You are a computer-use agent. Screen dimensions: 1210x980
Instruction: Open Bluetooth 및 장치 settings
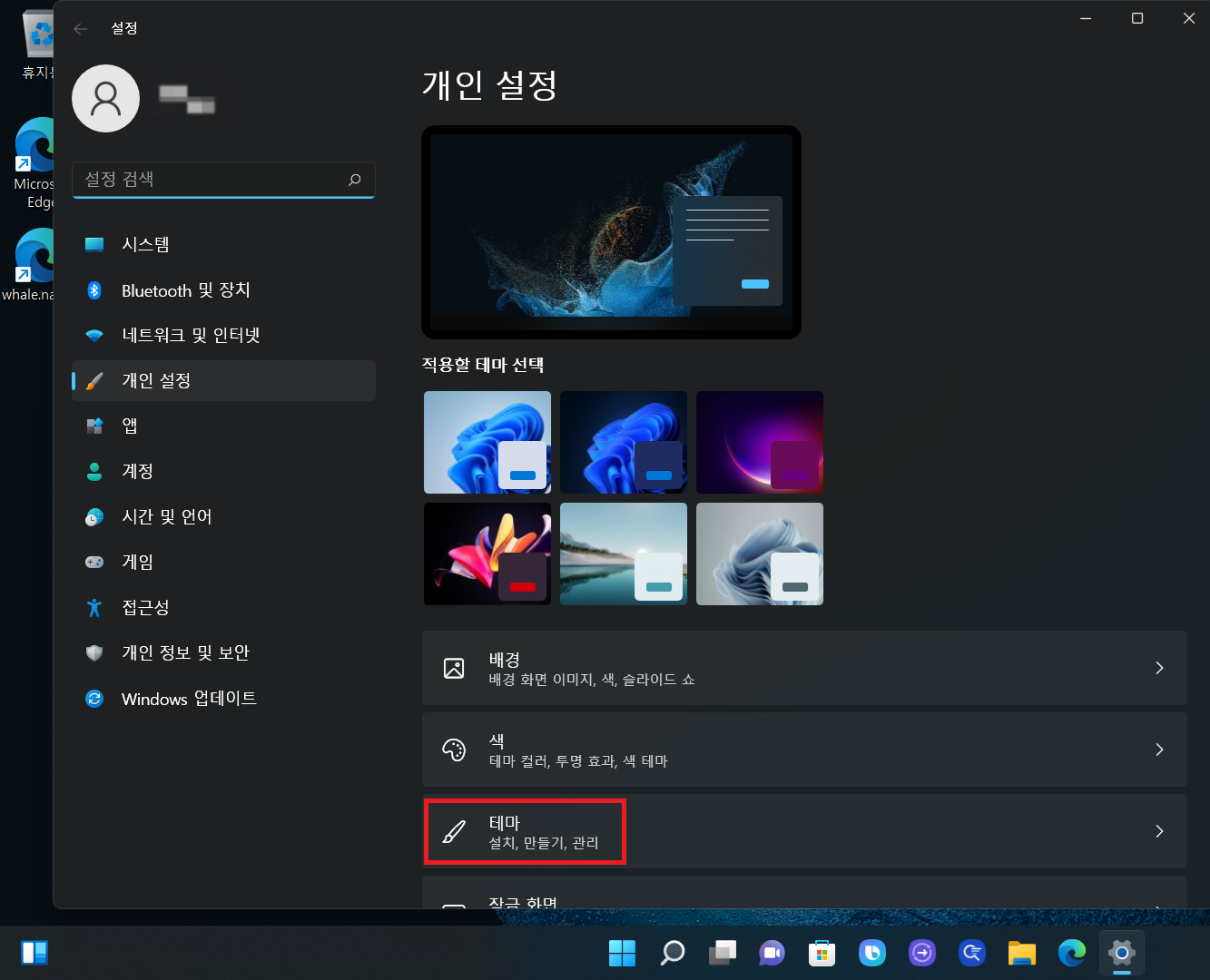tap(223, 289)
